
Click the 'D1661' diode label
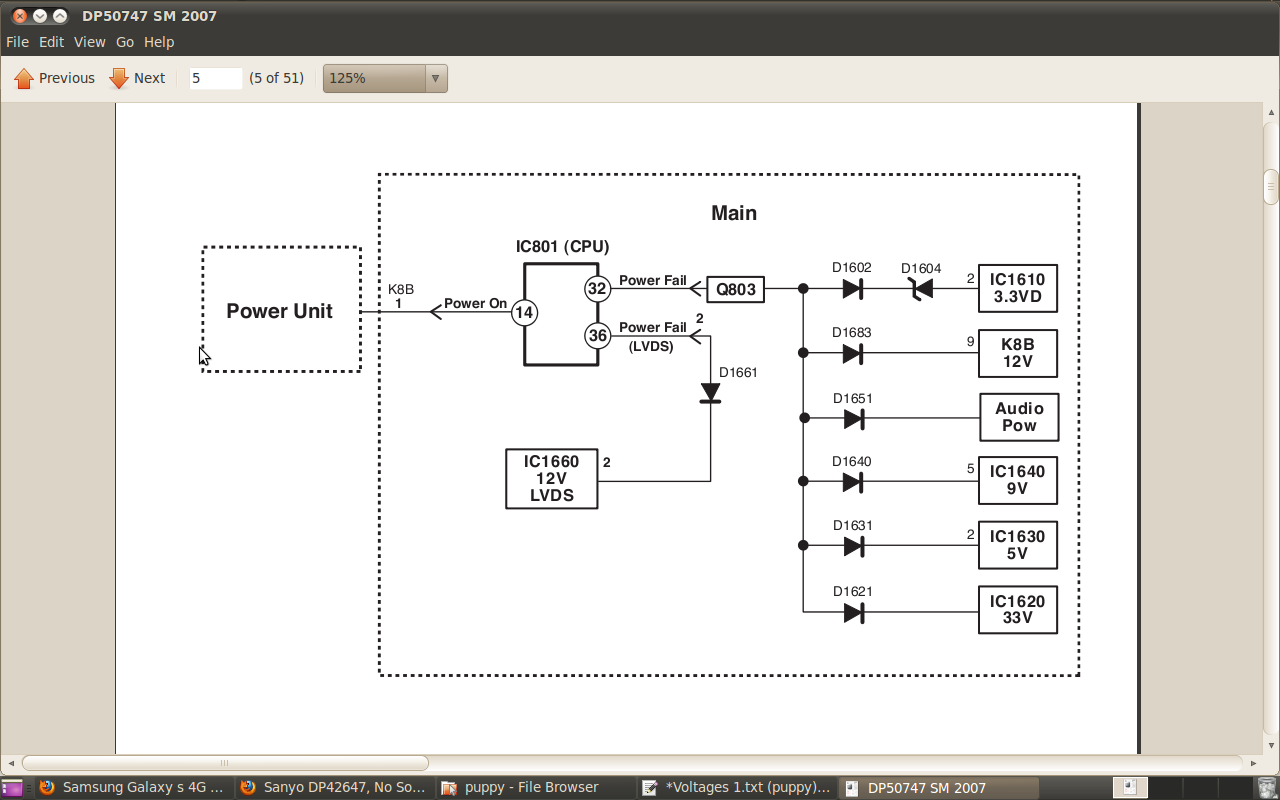[739, 373]
